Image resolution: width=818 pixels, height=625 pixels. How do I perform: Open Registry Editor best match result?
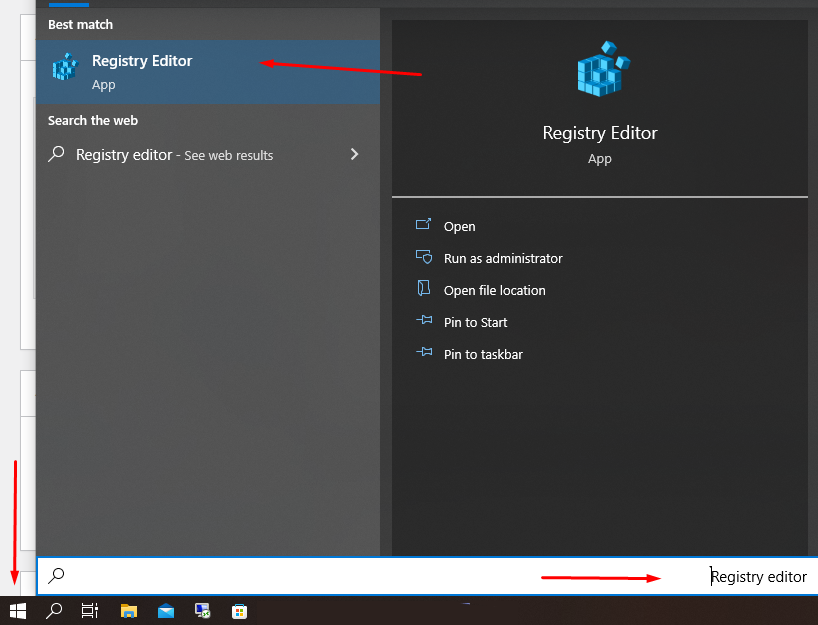click(x=208, y=72)
